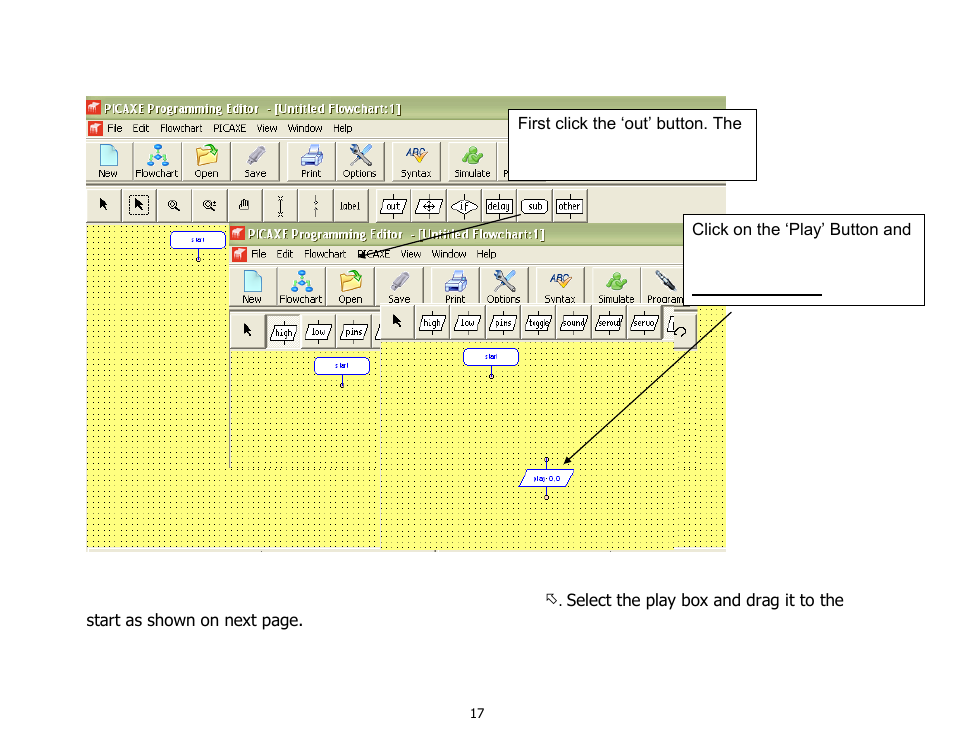954x738 pixels.
Task: Click the move commands button with crossed arrows
Action: [x=428, y=206]
